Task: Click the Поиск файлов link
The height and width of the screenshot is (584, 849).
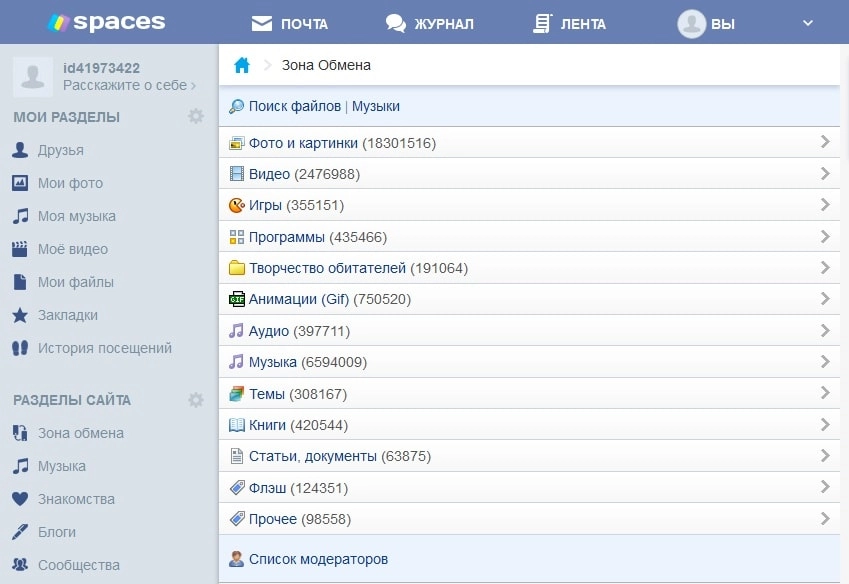Action: coord(295,106)
